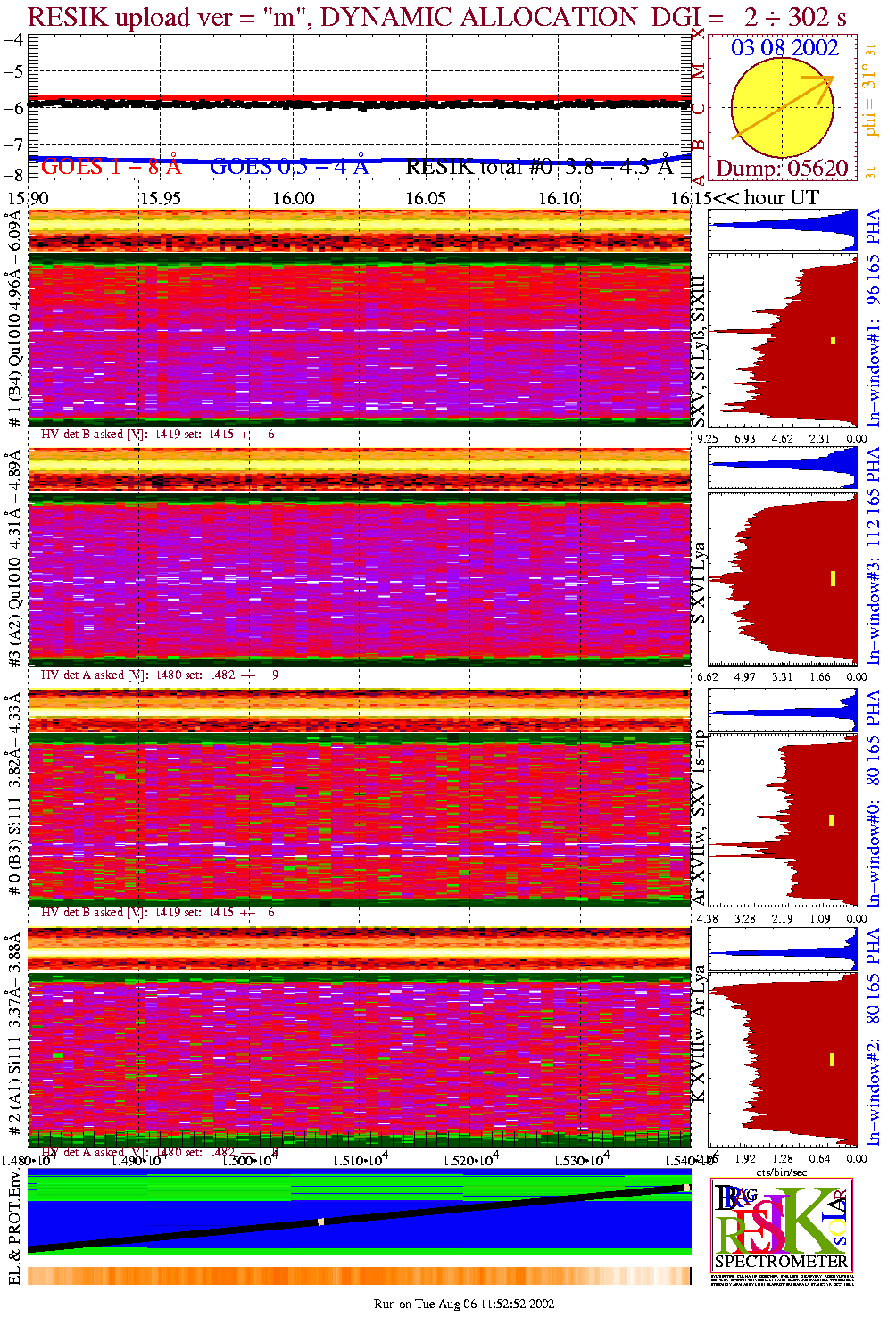
Task: Click the blue PHA histogram beside In-window#1
Action: 783,230
